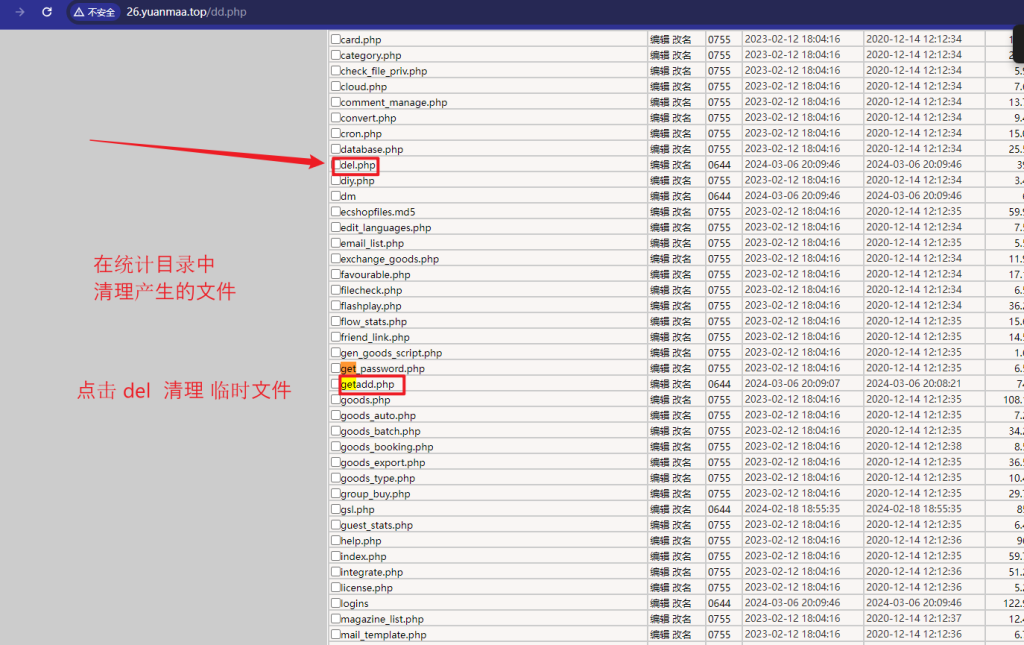Open the mail_template.php file link
Image resolution: width=1024 pixels, height=645 pixels.
click(x=383, y=635)
